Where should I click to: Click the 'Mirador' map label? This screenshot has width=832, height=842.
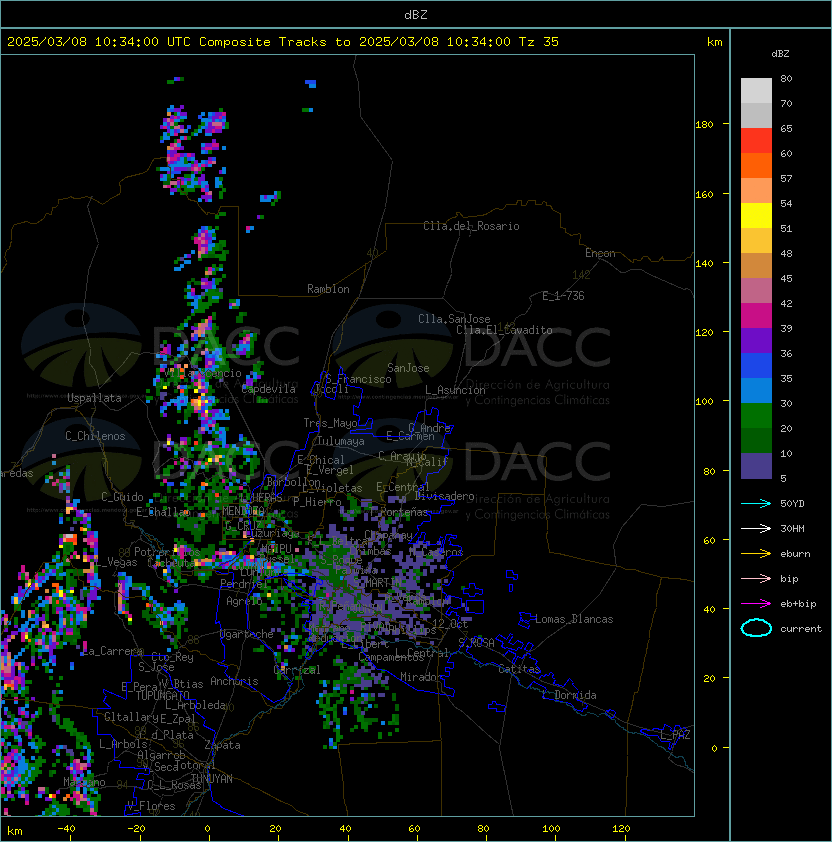(x=421, y=677)
